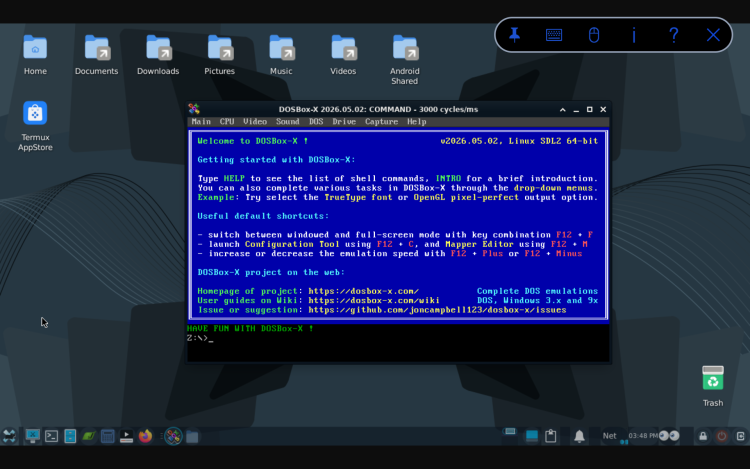Screen dimensions: 750x469
Task: Click the green HELP word in the welcome text
Action: click(234, 178)
